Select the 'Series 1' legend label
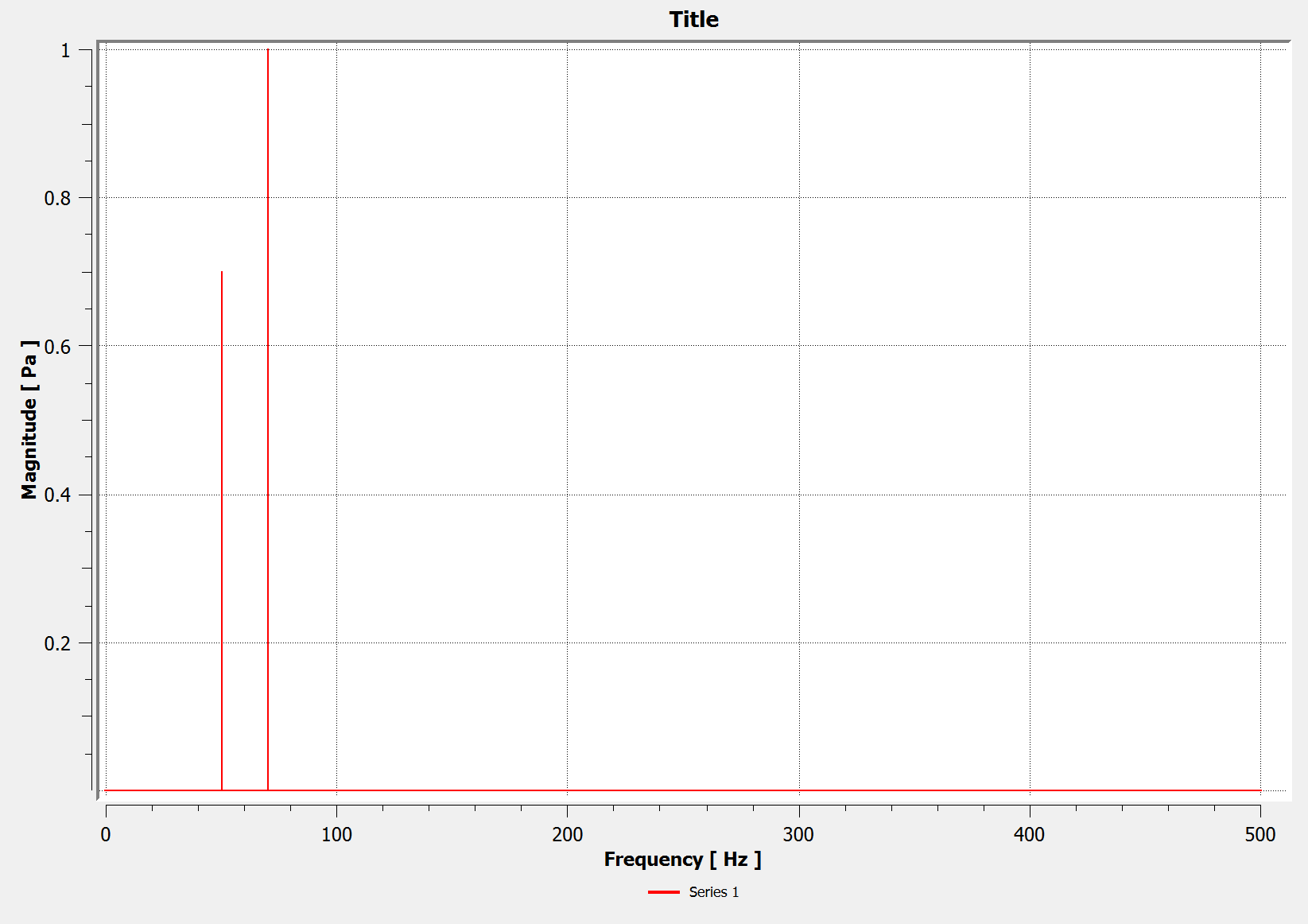The image size is (1308, 924). coord(713,892)
